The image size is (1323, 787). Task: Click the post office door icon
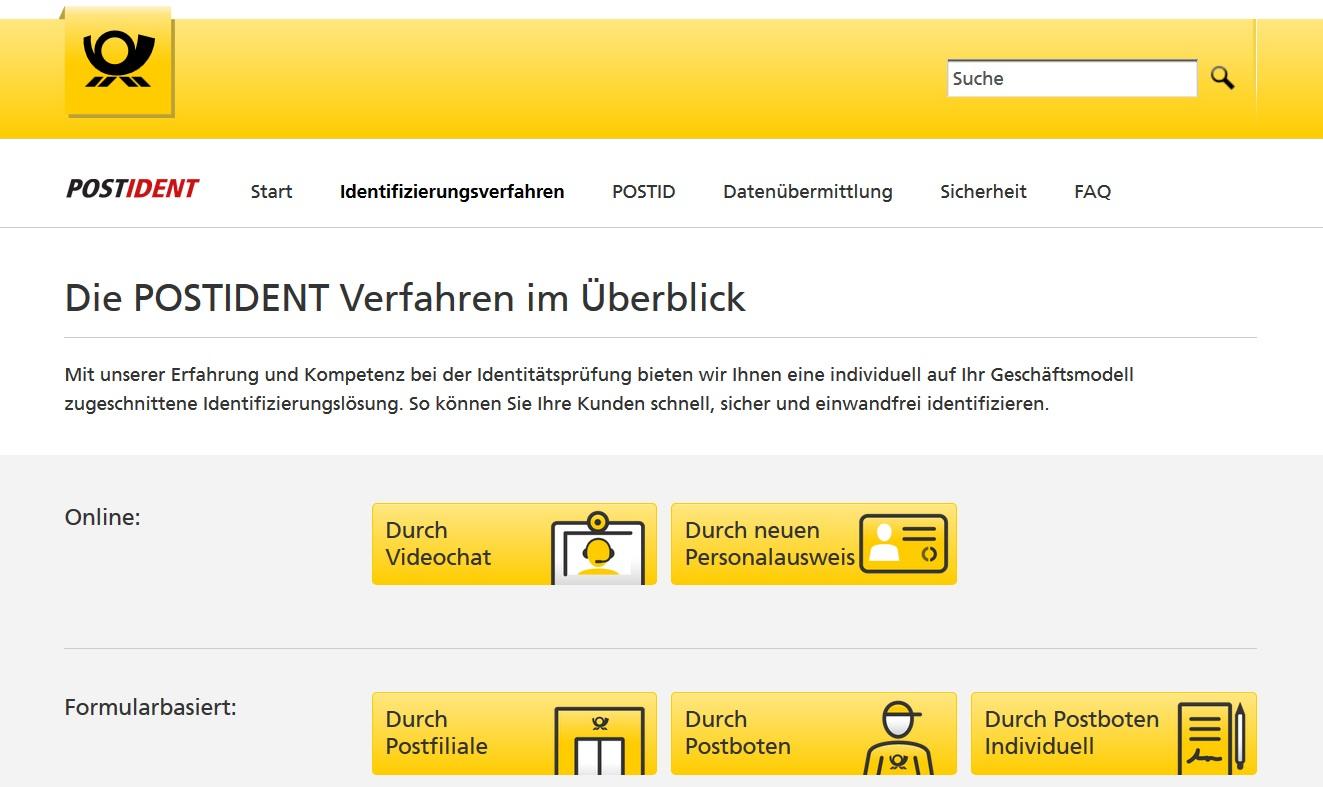[600, 740]
